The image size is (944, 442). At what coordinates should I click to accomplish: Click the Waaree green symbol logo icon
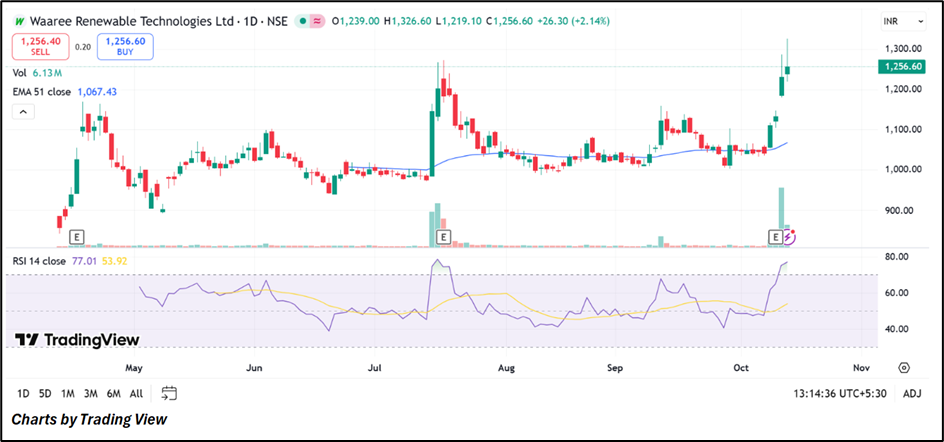click(20, 22)
